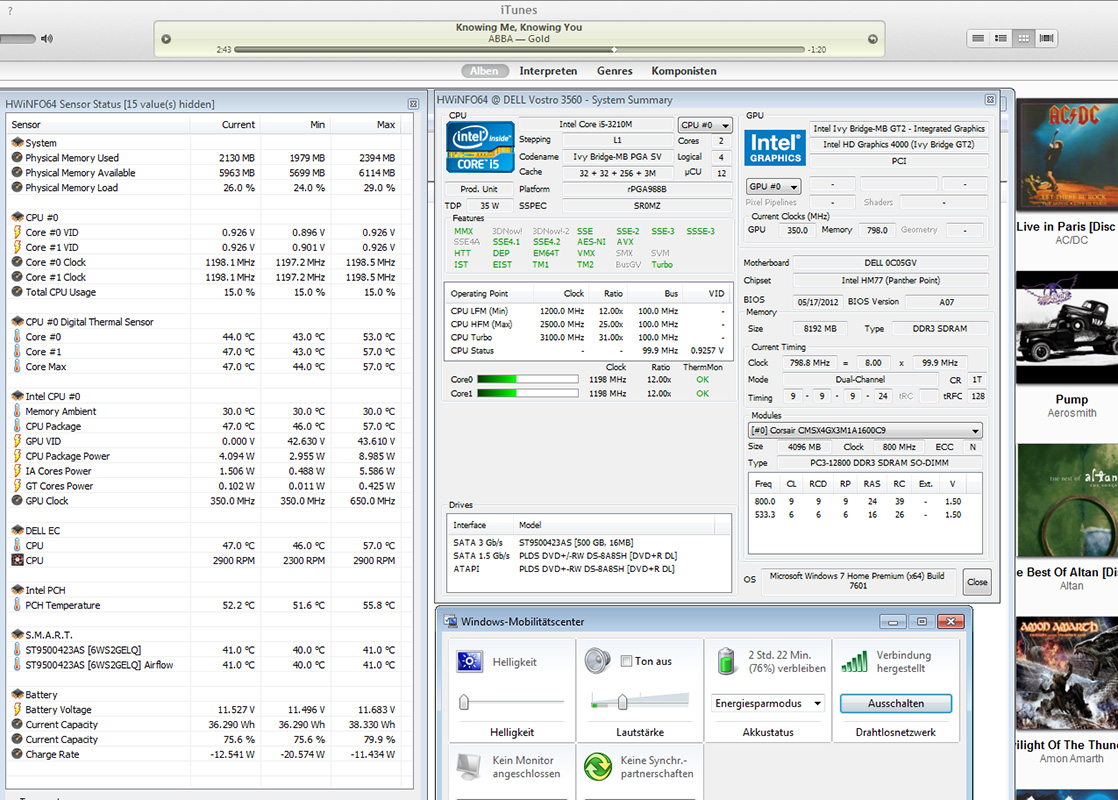The image size is (1118, 800).
Task: Click the Battery Voltage lightning icon
Action: pos(17,709)
